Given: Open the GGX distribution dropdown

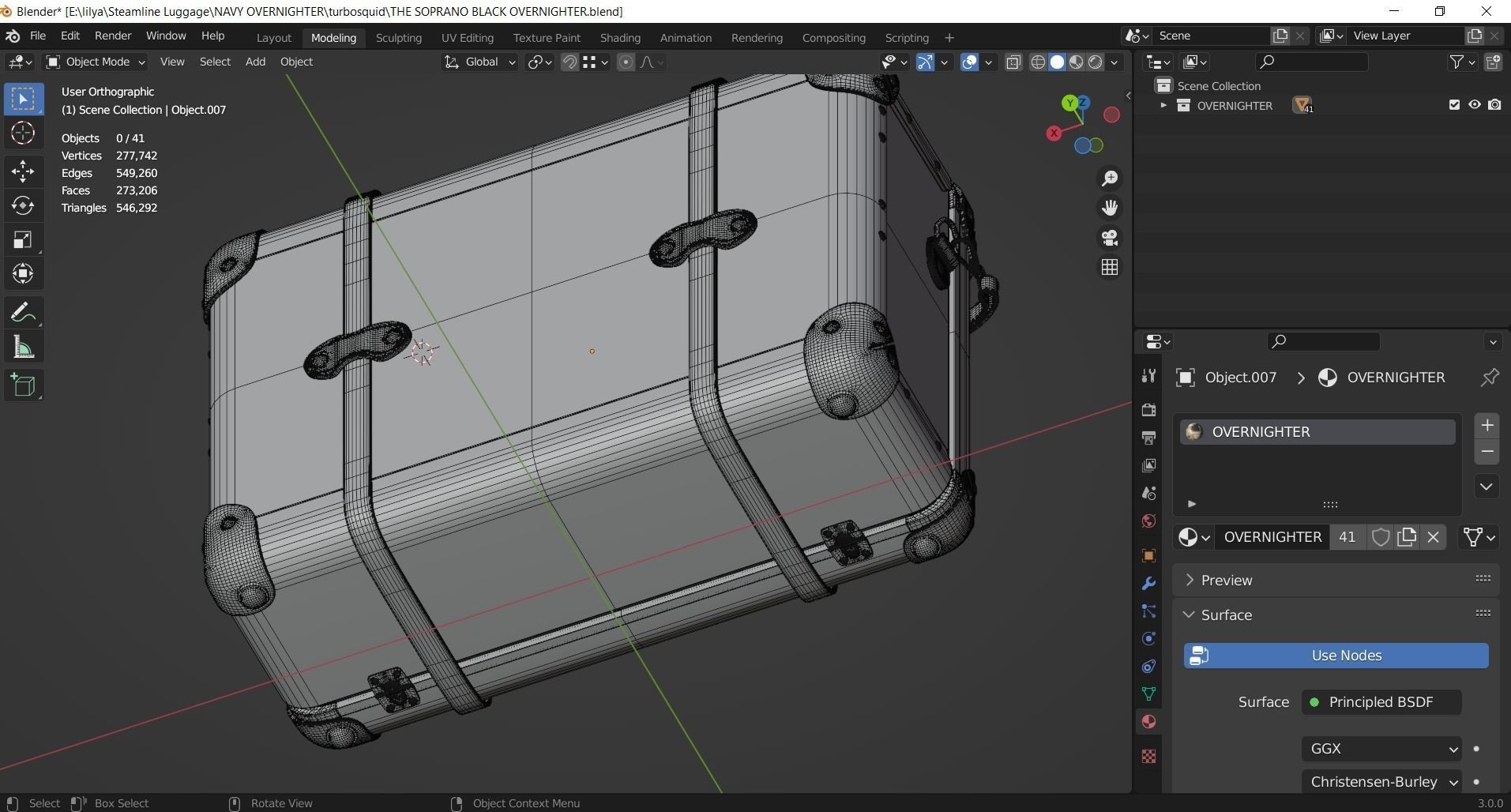Looking at the screenshot, I should [x=1381, y=749].
